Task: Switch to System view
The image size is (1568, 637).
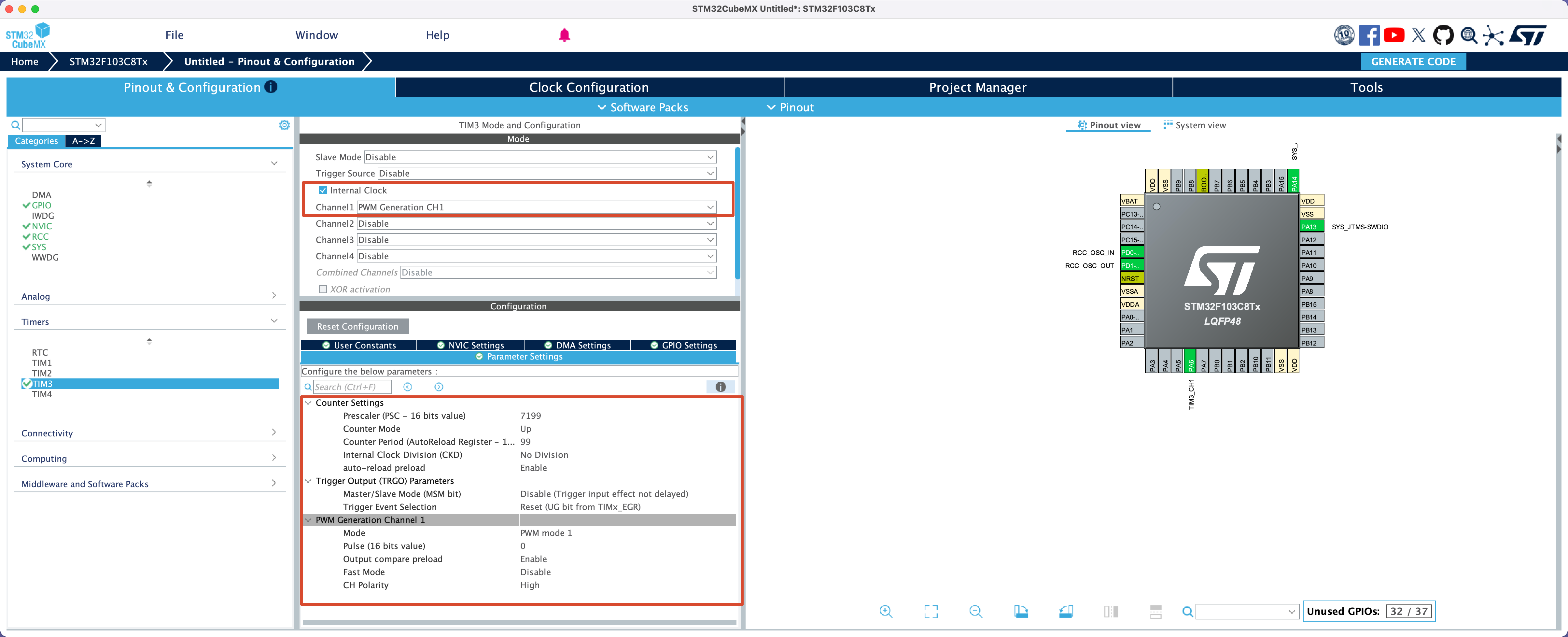Action: (1194, 125)
